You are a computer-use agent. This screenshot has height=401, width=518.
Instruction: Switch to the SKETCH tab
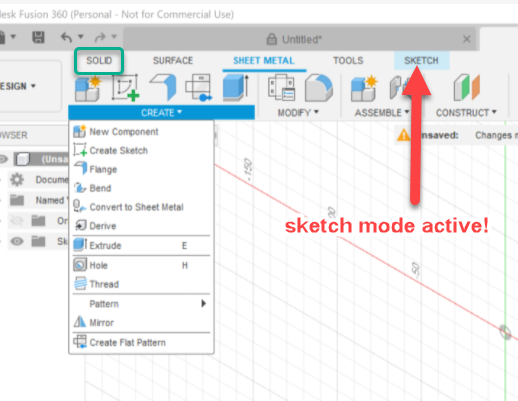(421, 61)
